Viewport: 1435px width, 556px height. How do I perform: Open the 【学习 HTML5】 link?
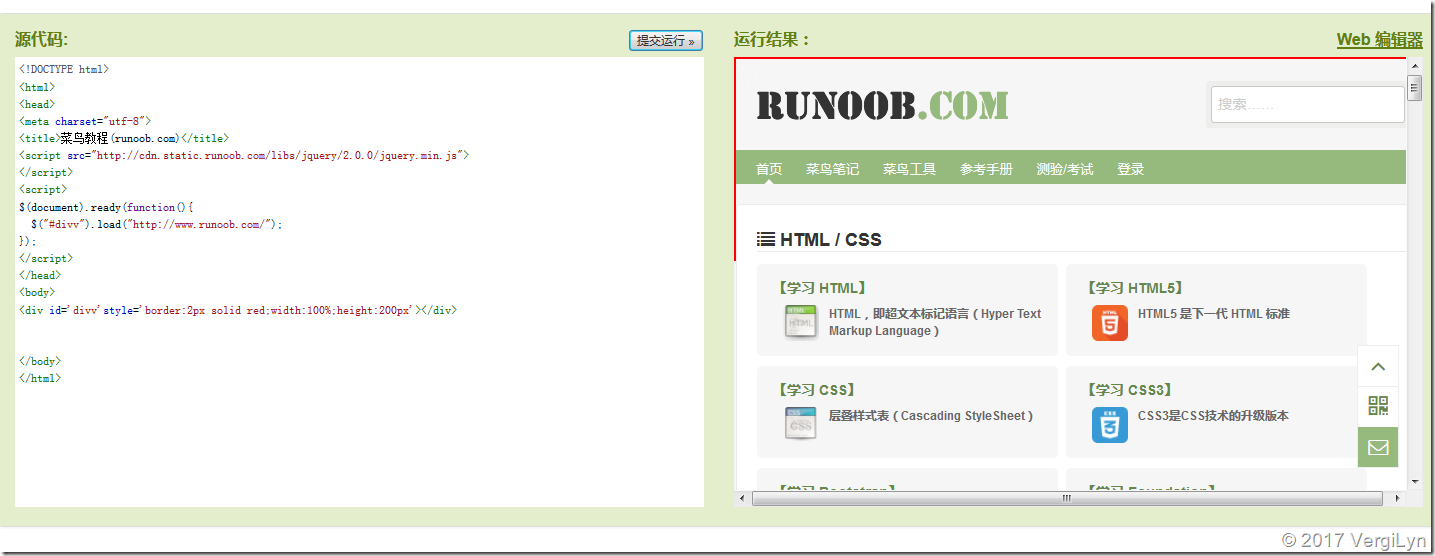tap(1134, 288)
